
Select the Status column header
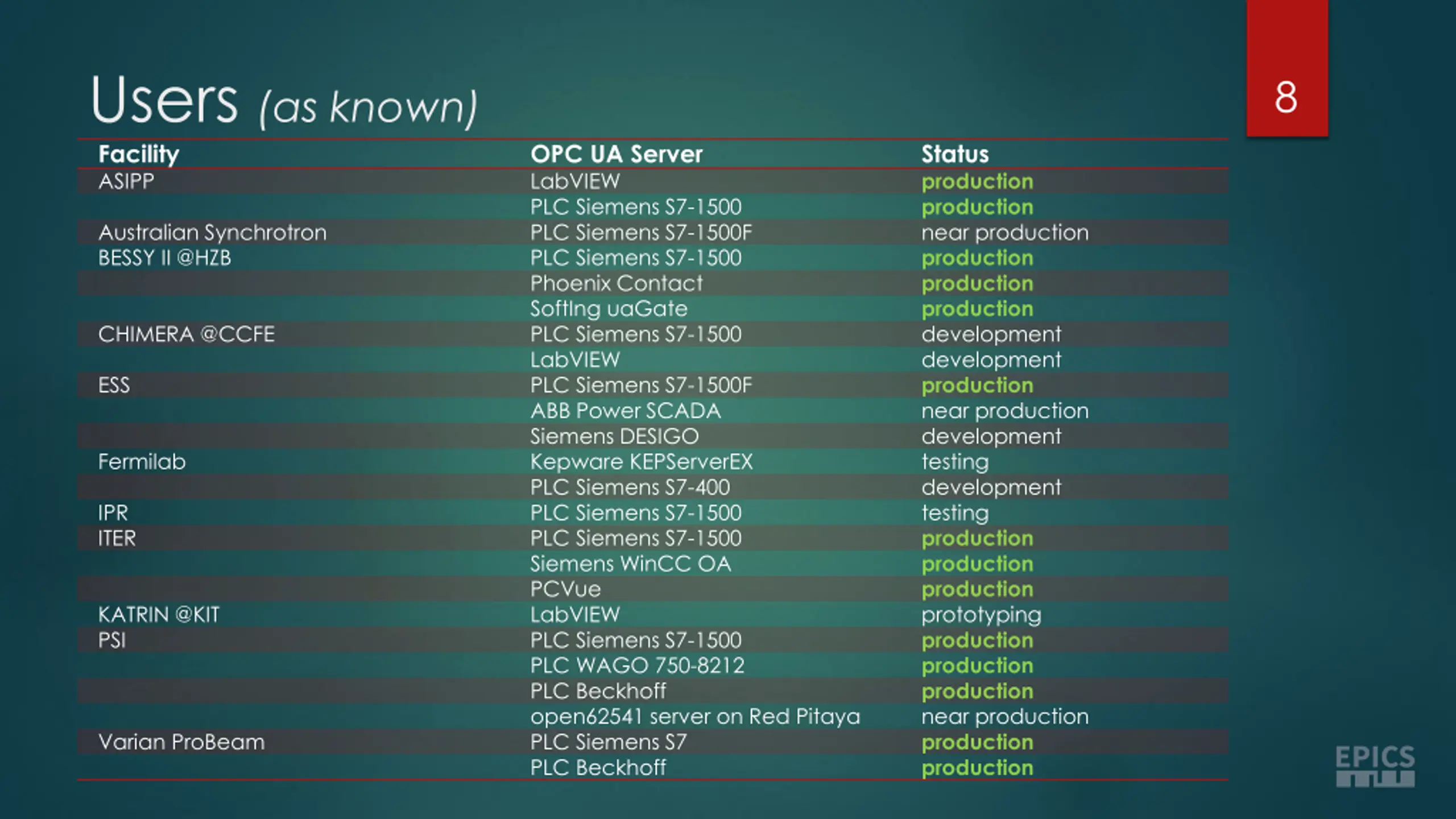[955, 154]
